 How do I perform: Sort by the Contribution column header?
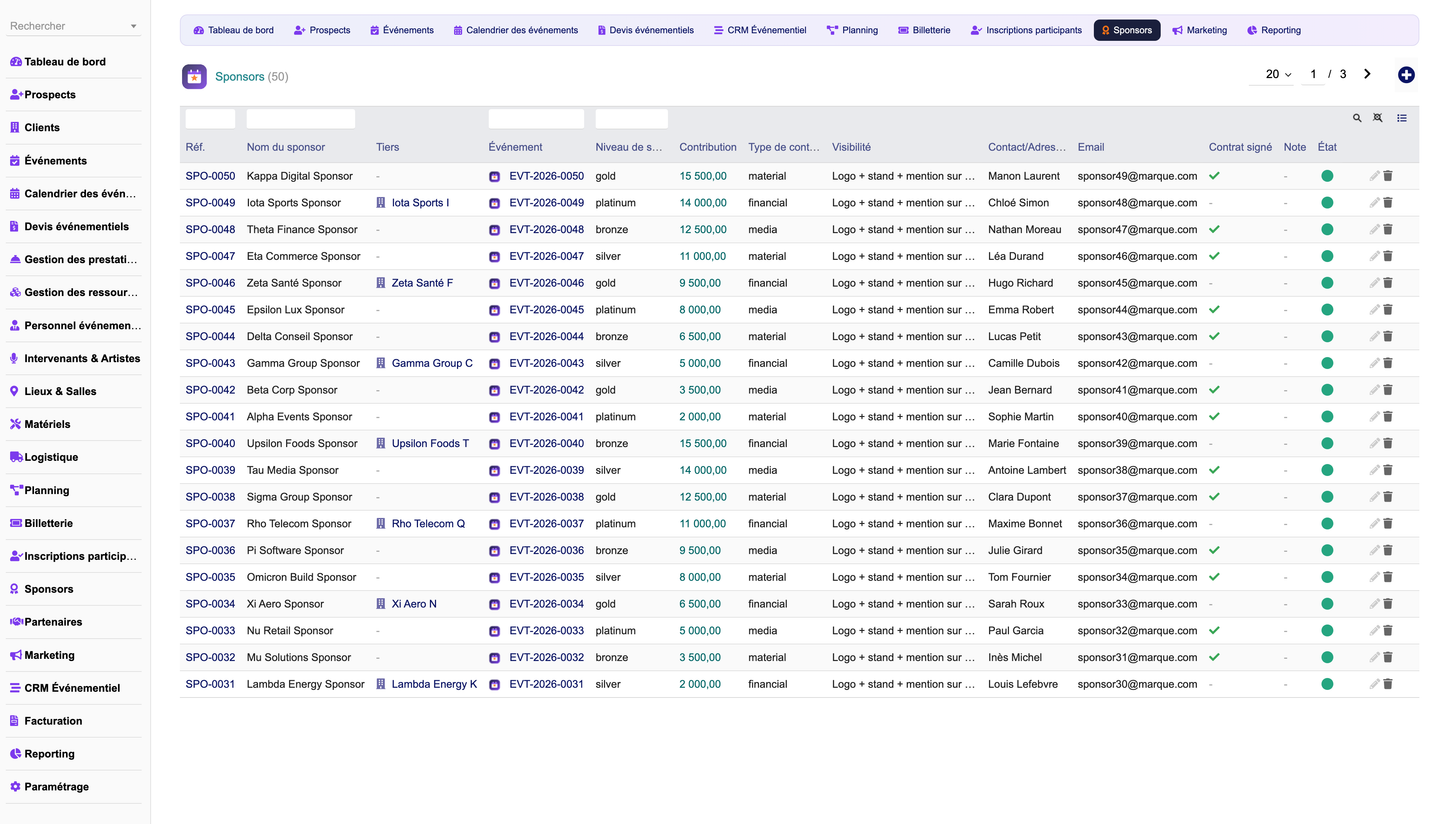(708, 147)
